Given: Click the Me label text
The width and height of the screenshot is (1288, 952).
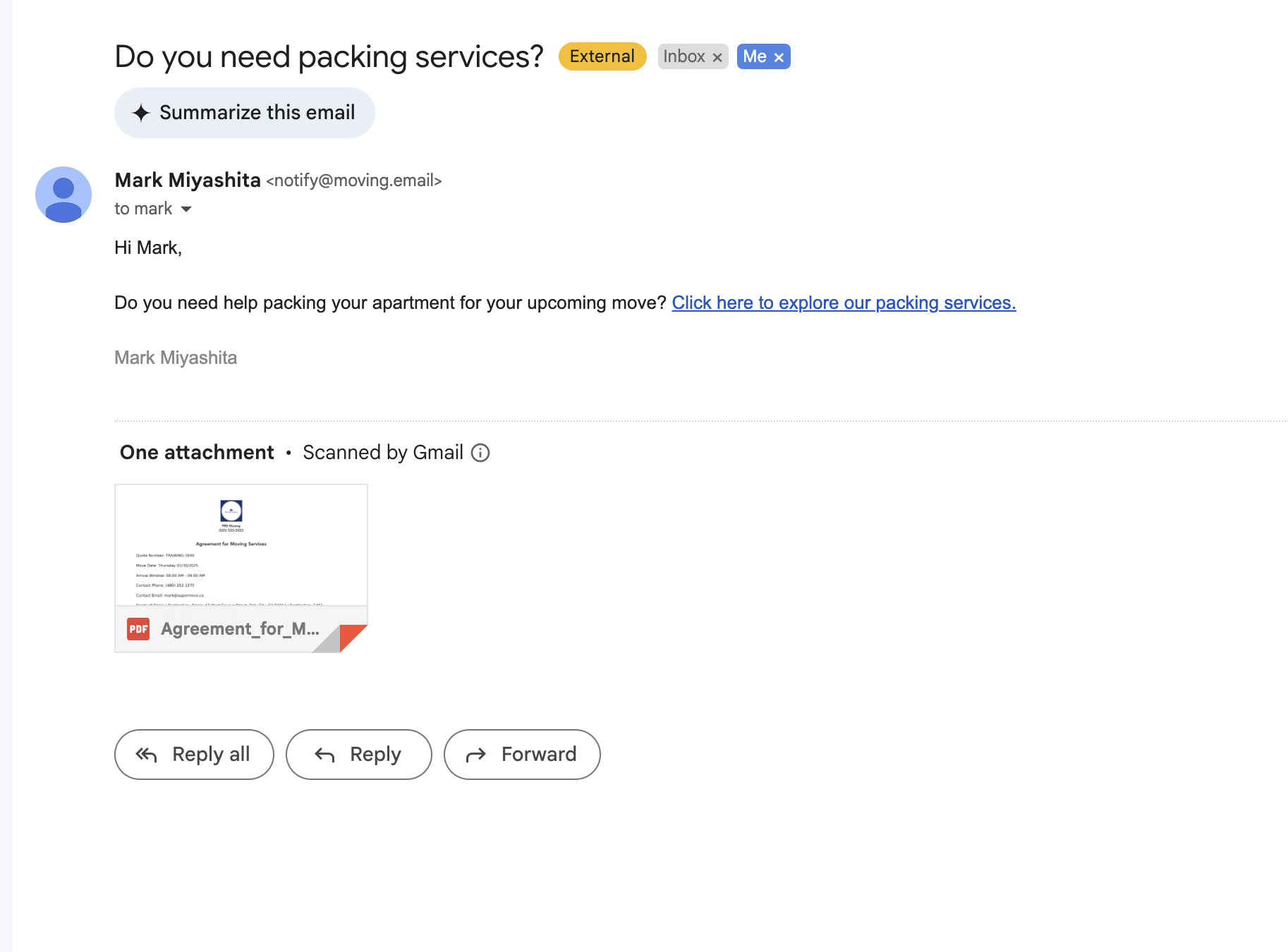Looking at the screenshot, I should (755, 56).
